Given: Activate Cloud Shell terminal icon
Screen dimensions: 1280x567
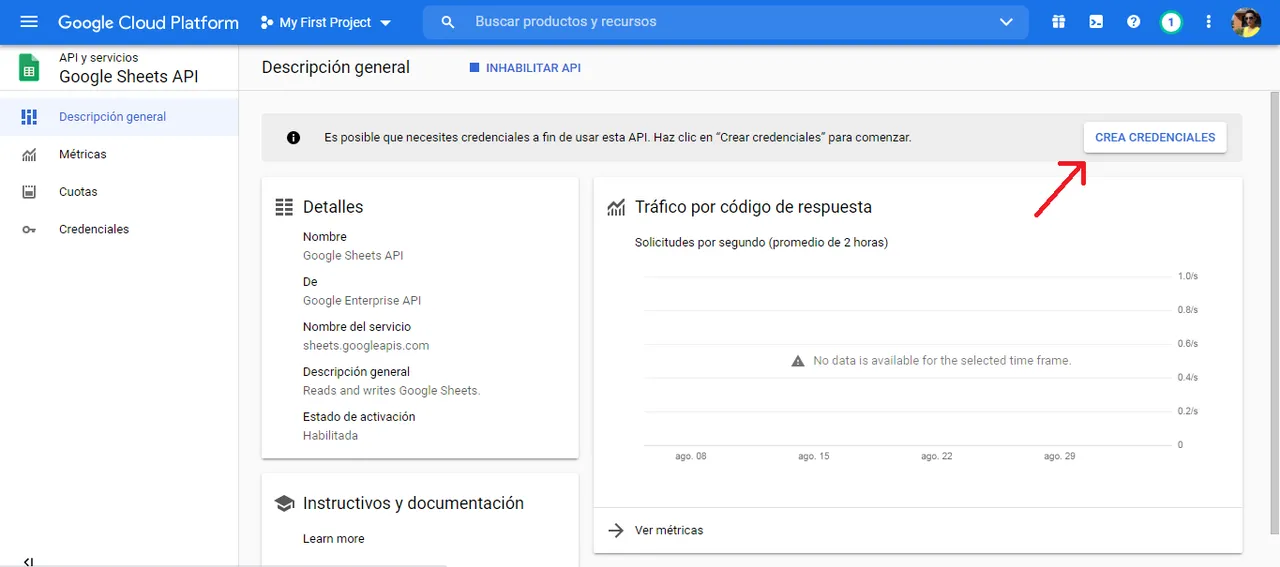Looking at the screenshot, I should 1096,22.
